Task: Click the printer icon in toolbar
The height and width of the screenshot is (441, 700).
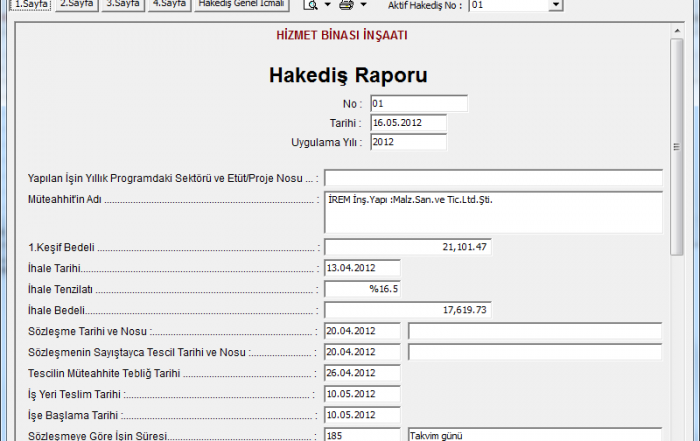Action: [346, 5]
